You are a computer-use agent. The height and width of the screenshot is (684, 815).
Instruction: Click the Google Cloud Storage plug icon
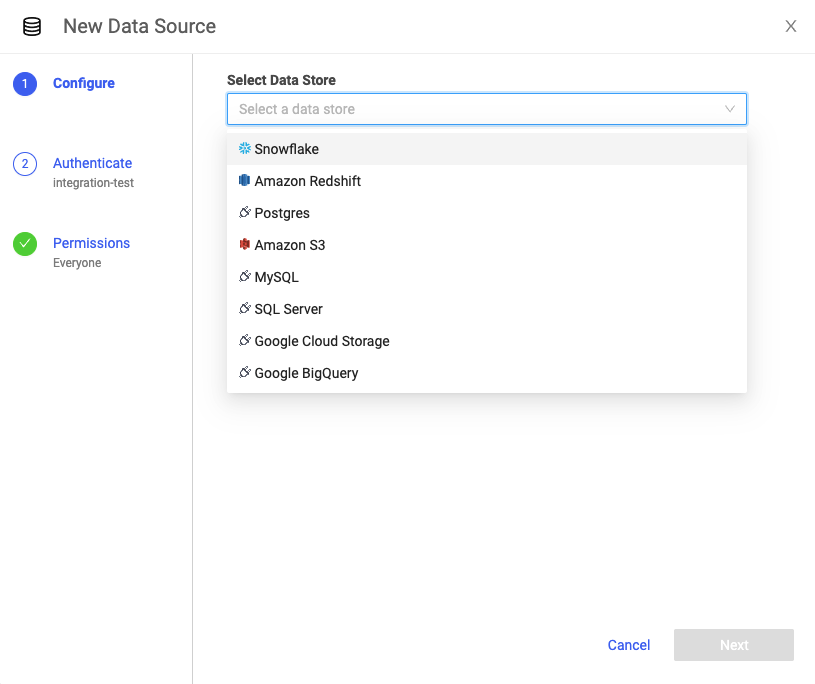pos(245,341)
